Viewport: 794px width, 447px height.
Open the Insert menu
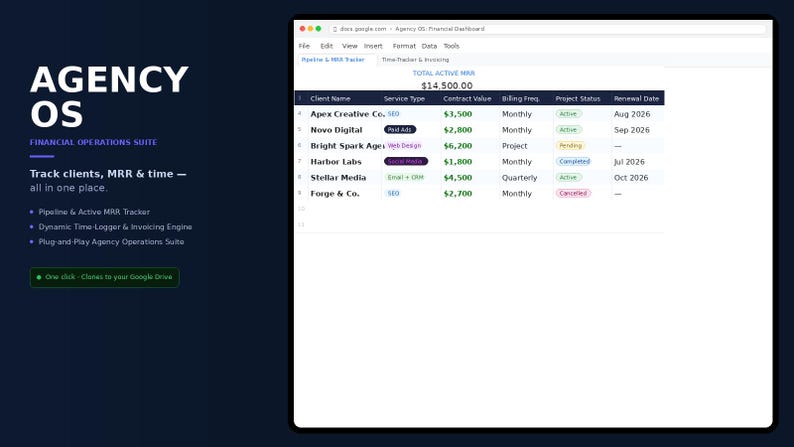point(373,46)
